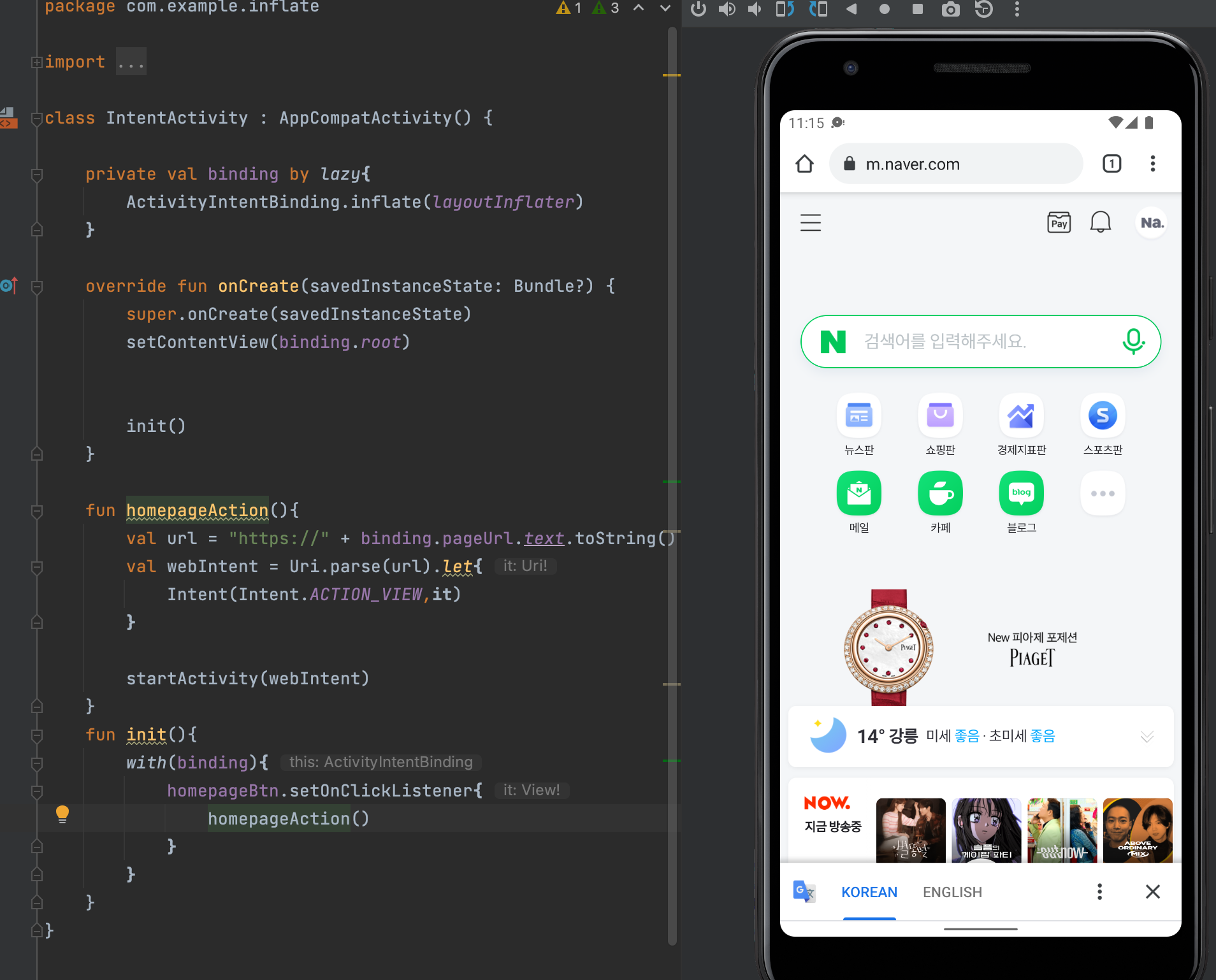The height and width of the screenshot is (980, 1216).
Task: Click the warning count indicator showing 1
Action: coord(569,8)
